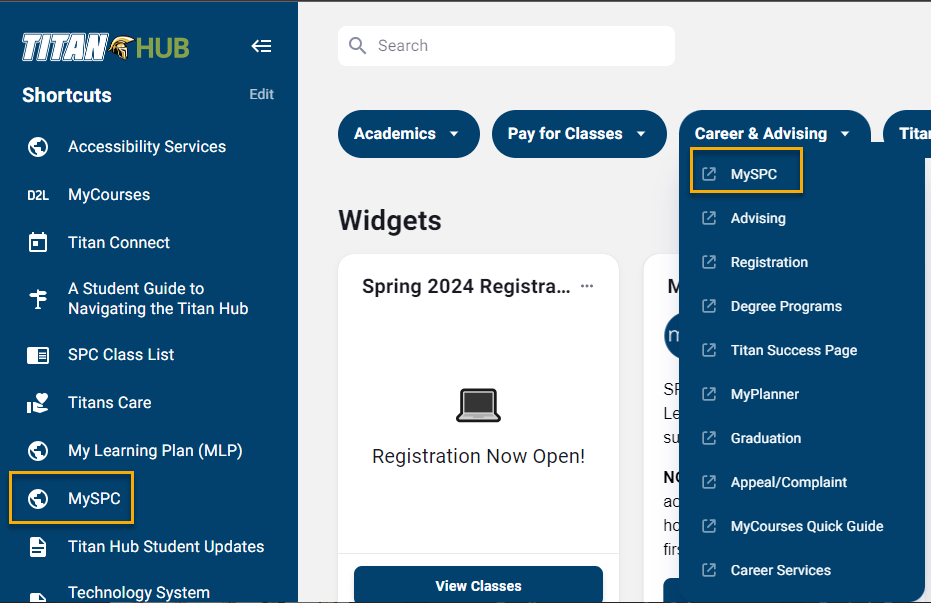
Task: Focus the Search input field
Action: coord(506,46)
